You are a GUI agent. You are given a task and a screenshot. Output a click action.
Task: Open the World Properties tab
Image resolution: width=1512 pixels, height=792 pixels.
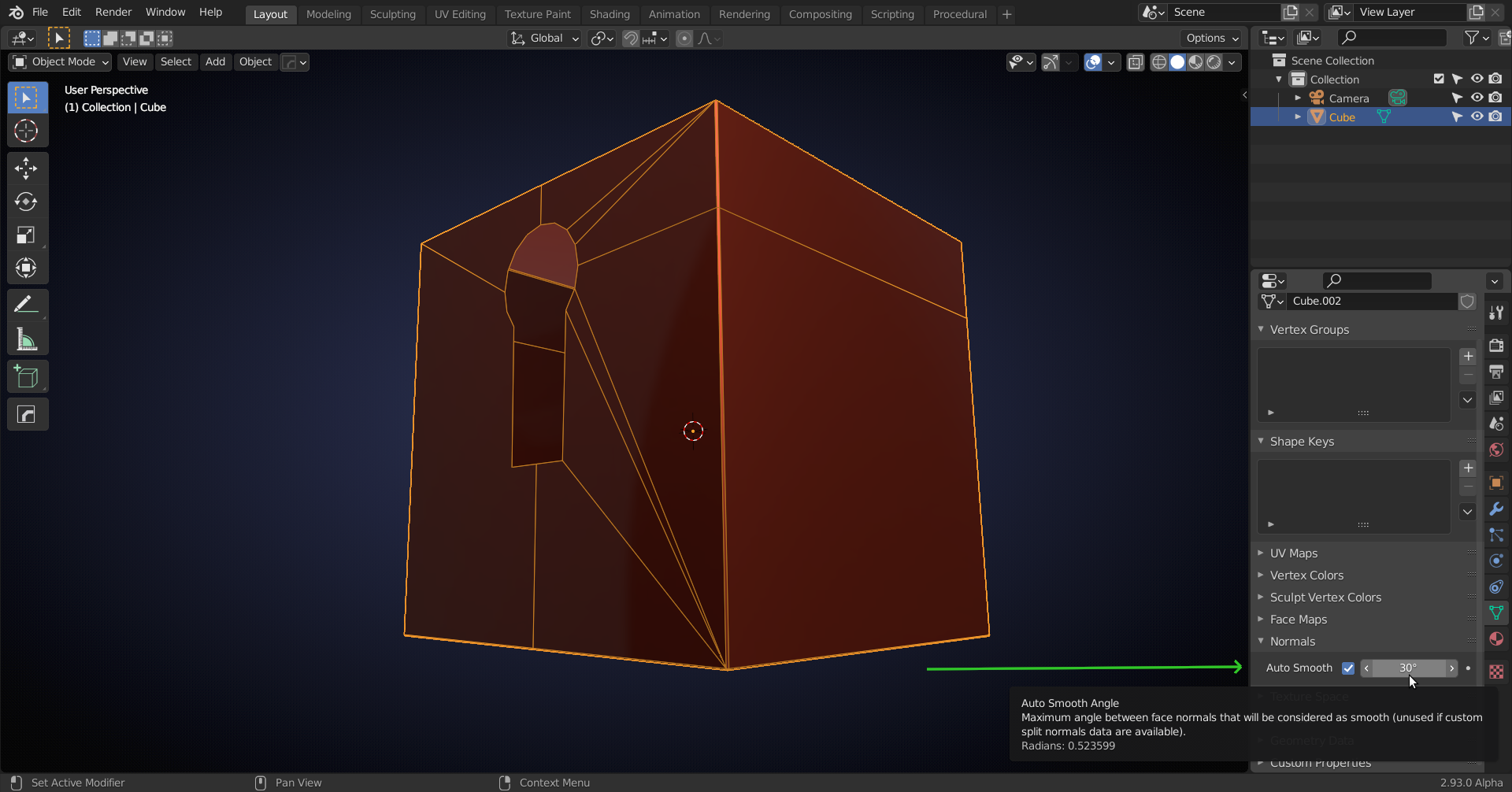coord(1495,450)
